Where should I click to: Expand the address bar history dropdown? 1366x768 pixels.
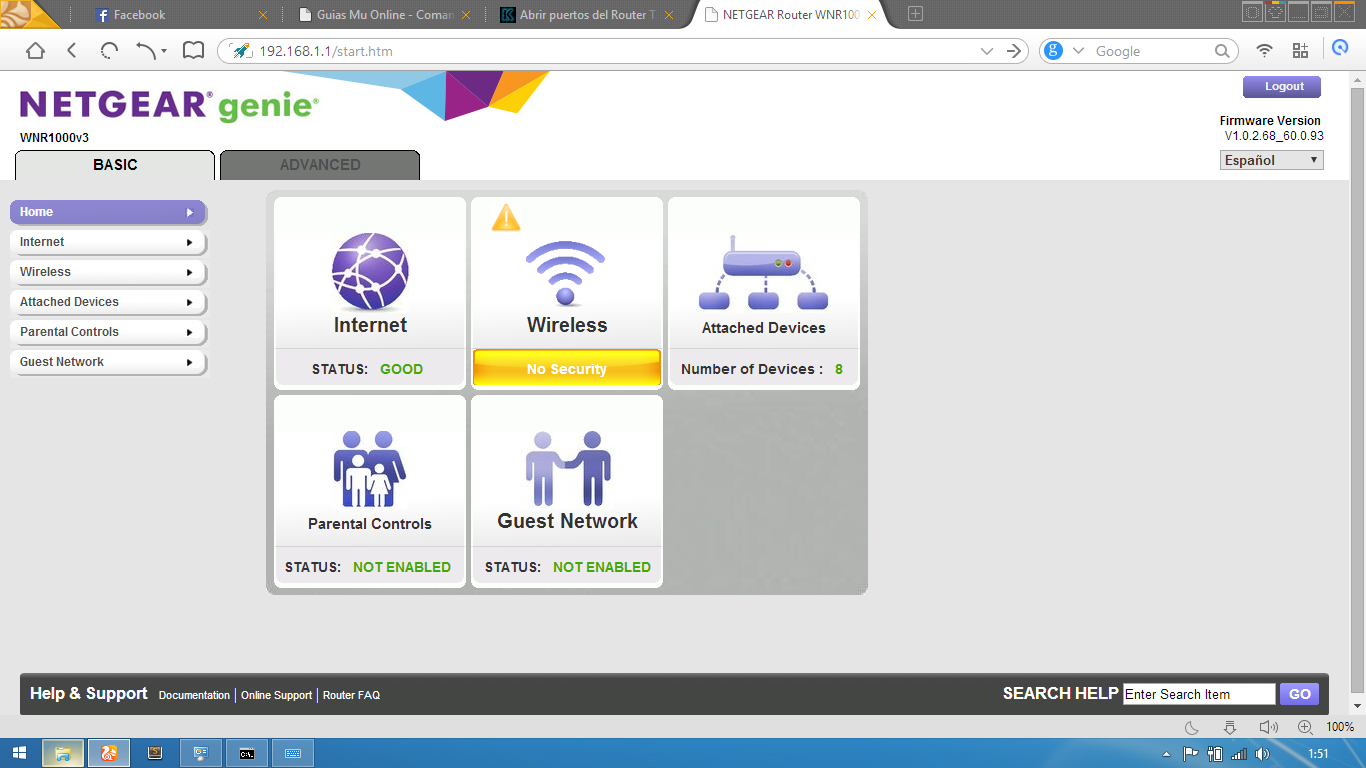[987, 51]
